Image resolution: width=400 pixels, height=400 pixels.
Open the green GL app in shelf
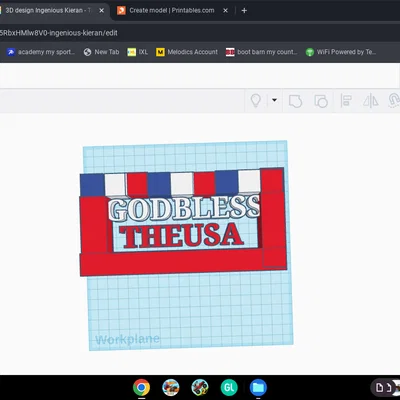(229, 387)
